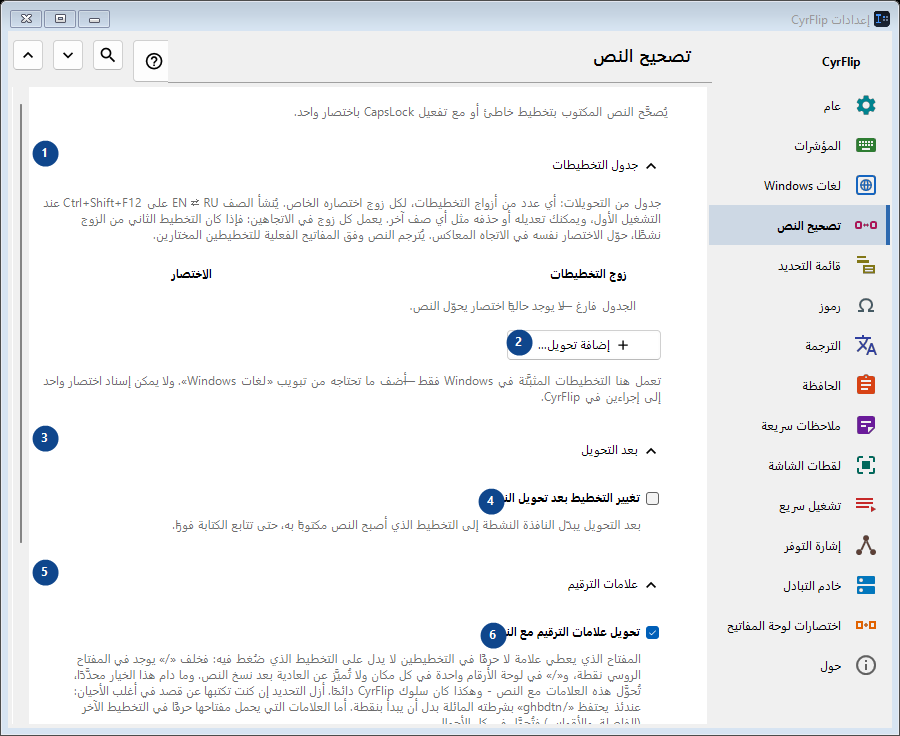
Task: Open 'اختصارات لوحة المفاتيح' page
Action: pyautogui.click(x=798, y=625)
